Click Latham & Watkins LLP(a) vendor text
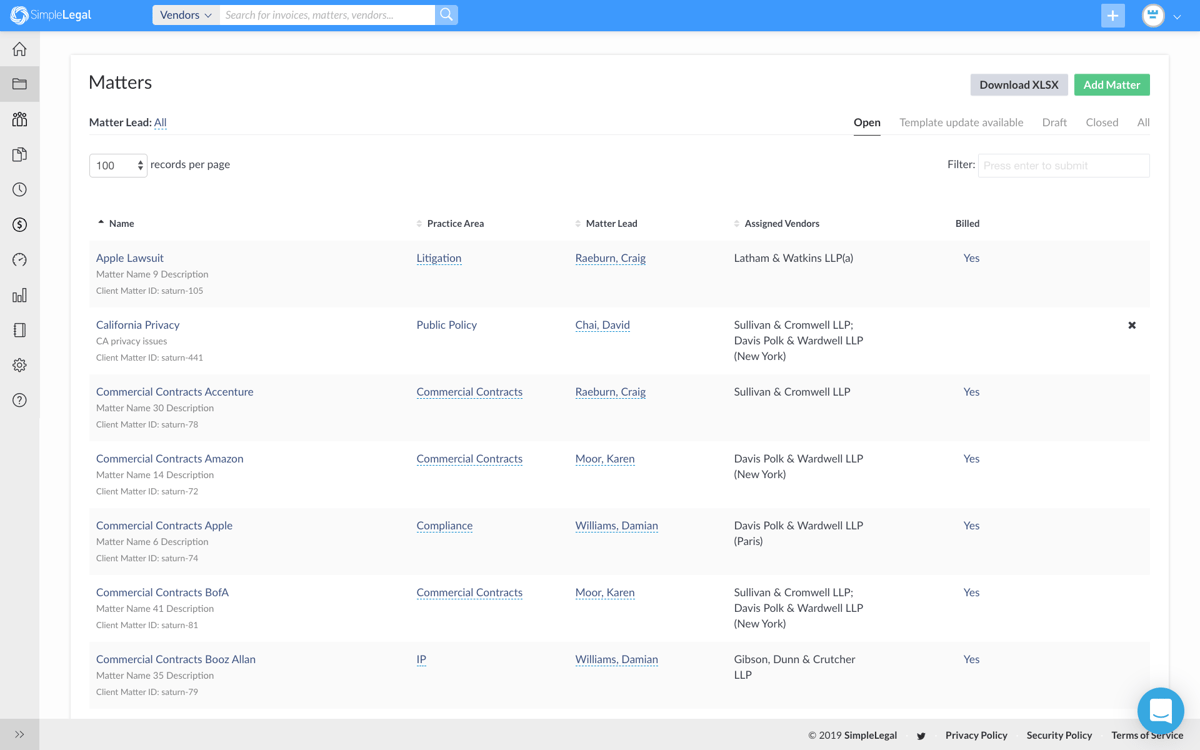Image resolution: width=1200 pixels, height=750 pixels. 793,258
